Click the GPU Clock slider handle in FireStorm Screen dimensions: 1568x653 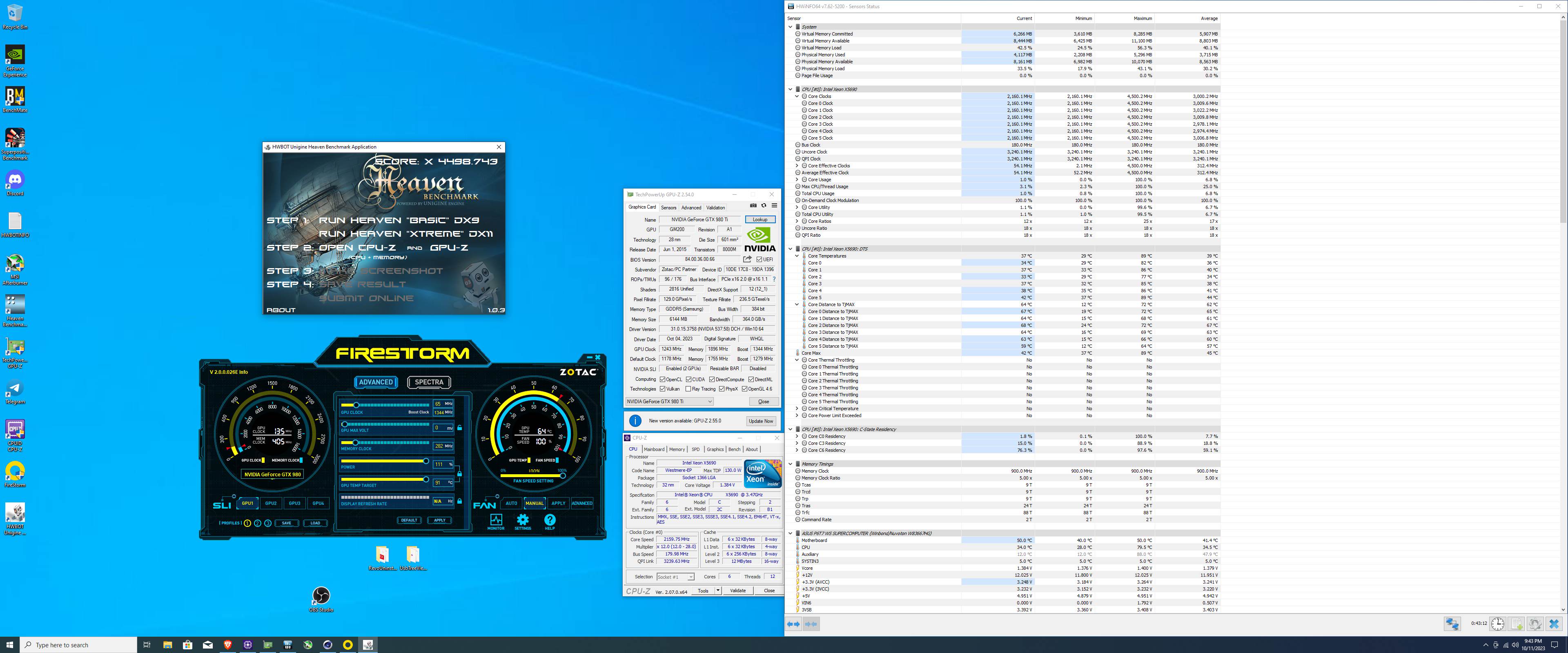(x=356, y=405)
